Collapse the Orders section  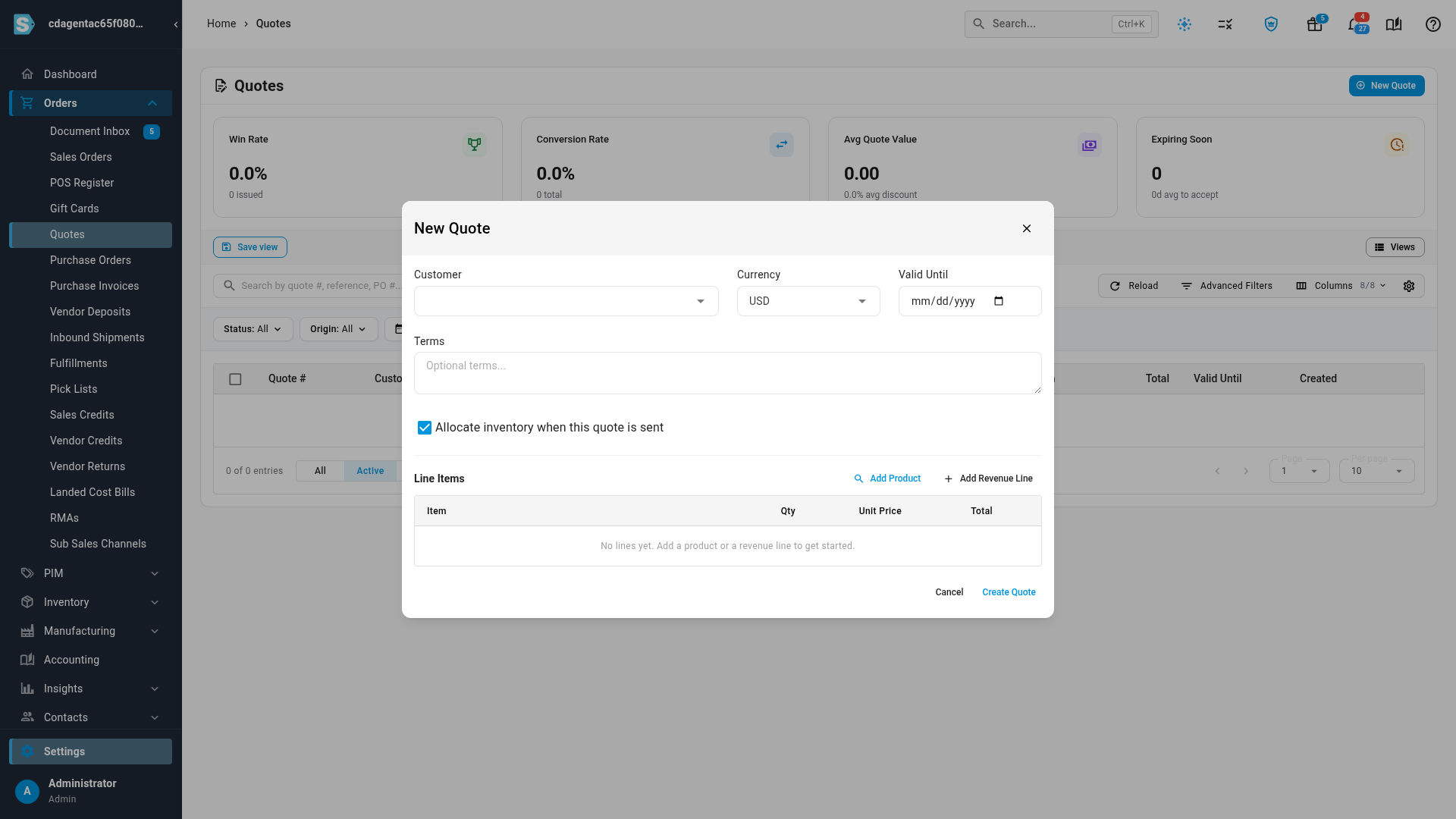click(x=91, y=103)
